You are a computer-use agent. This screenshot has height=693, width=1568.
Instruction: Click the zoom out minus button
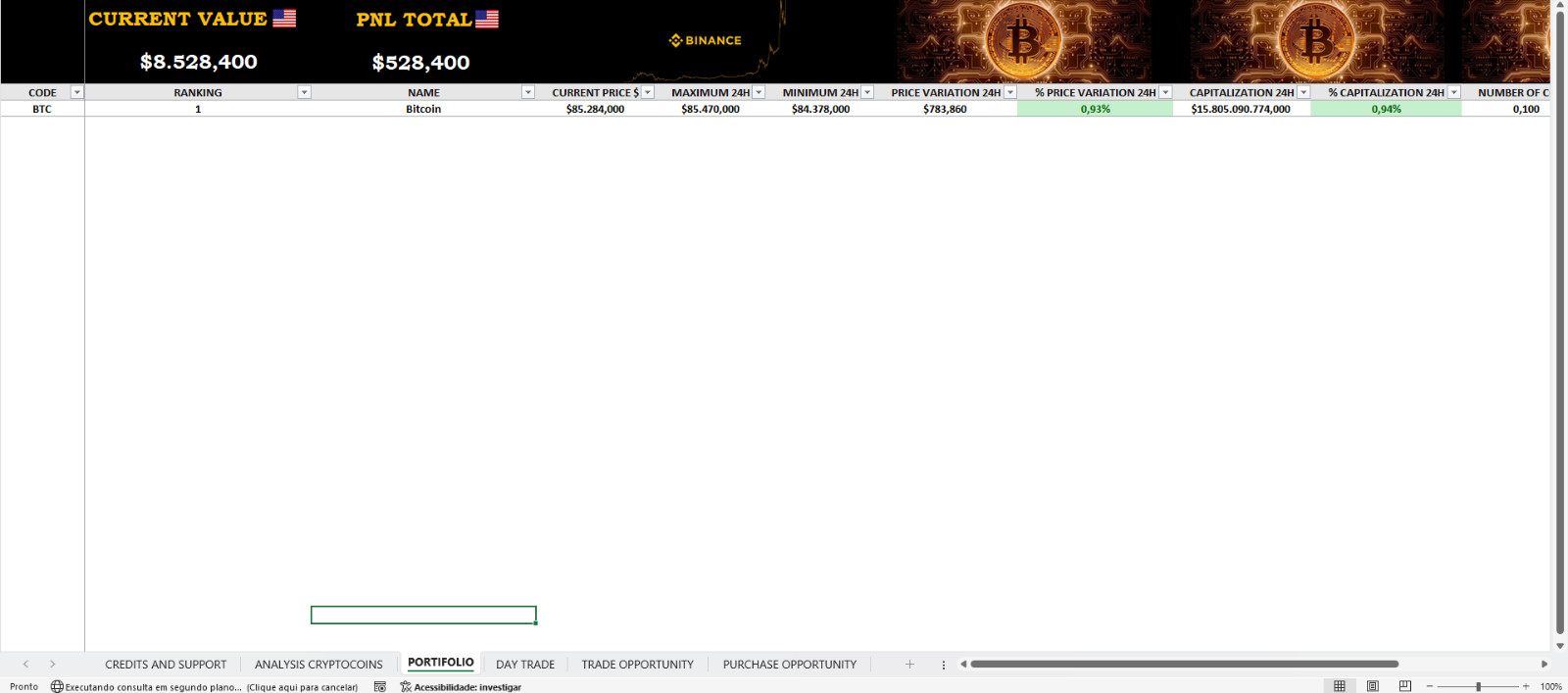pyautogui.click(x=1430, y=686)
